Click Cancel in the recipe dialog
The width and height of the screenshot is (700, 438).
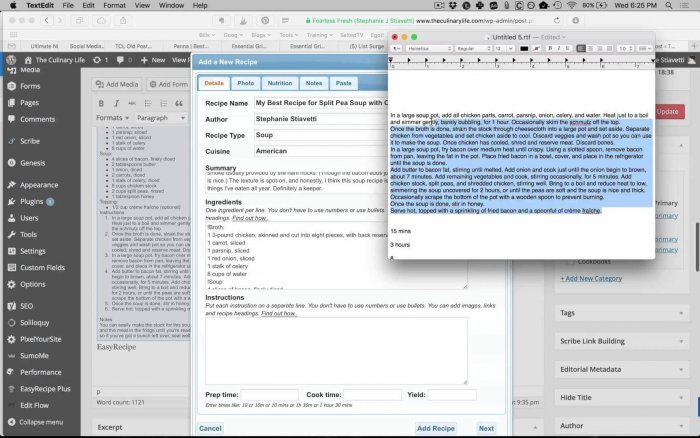[210, 428]
